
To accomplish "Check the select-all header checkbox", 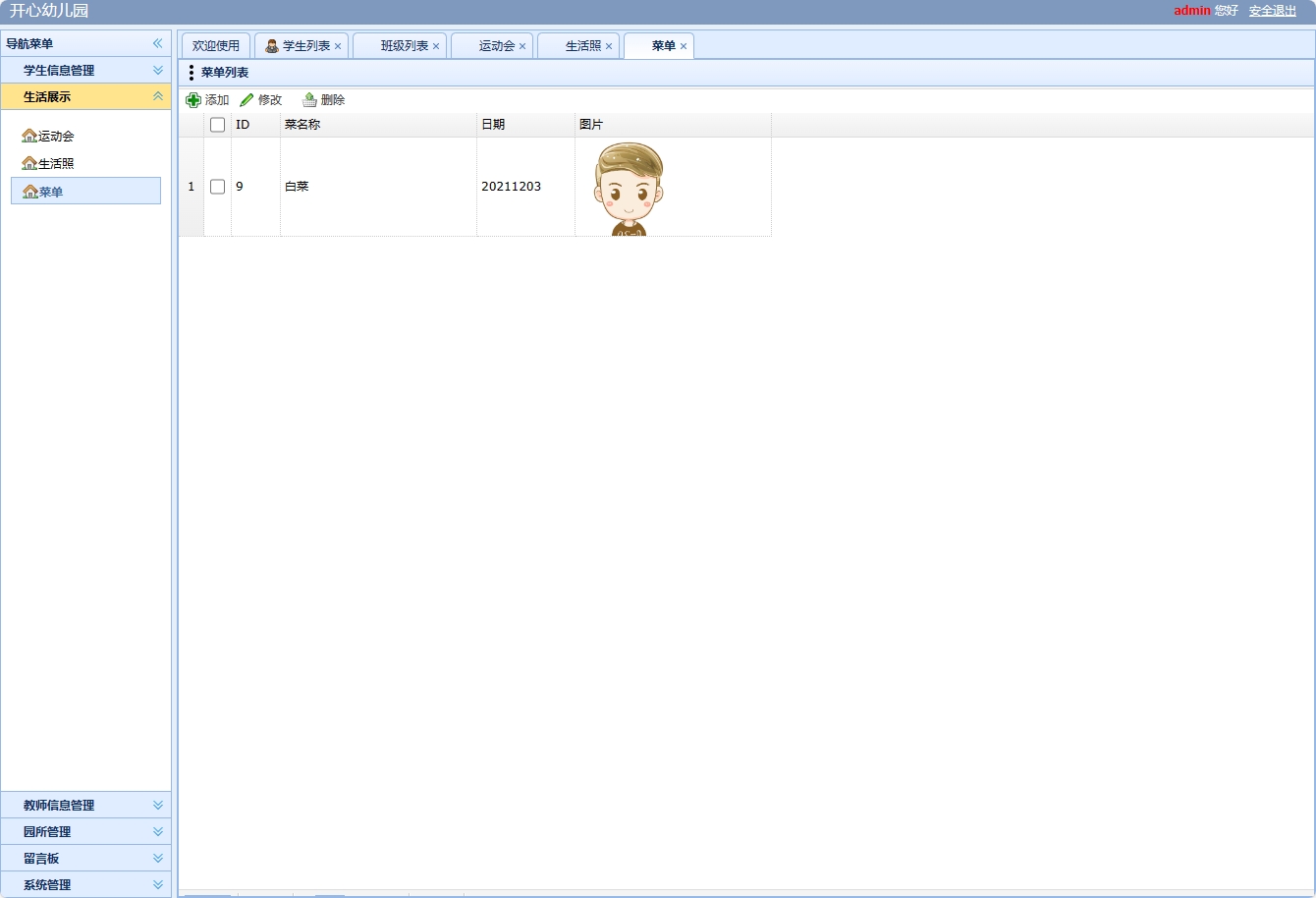I will [x=218, y=125].
